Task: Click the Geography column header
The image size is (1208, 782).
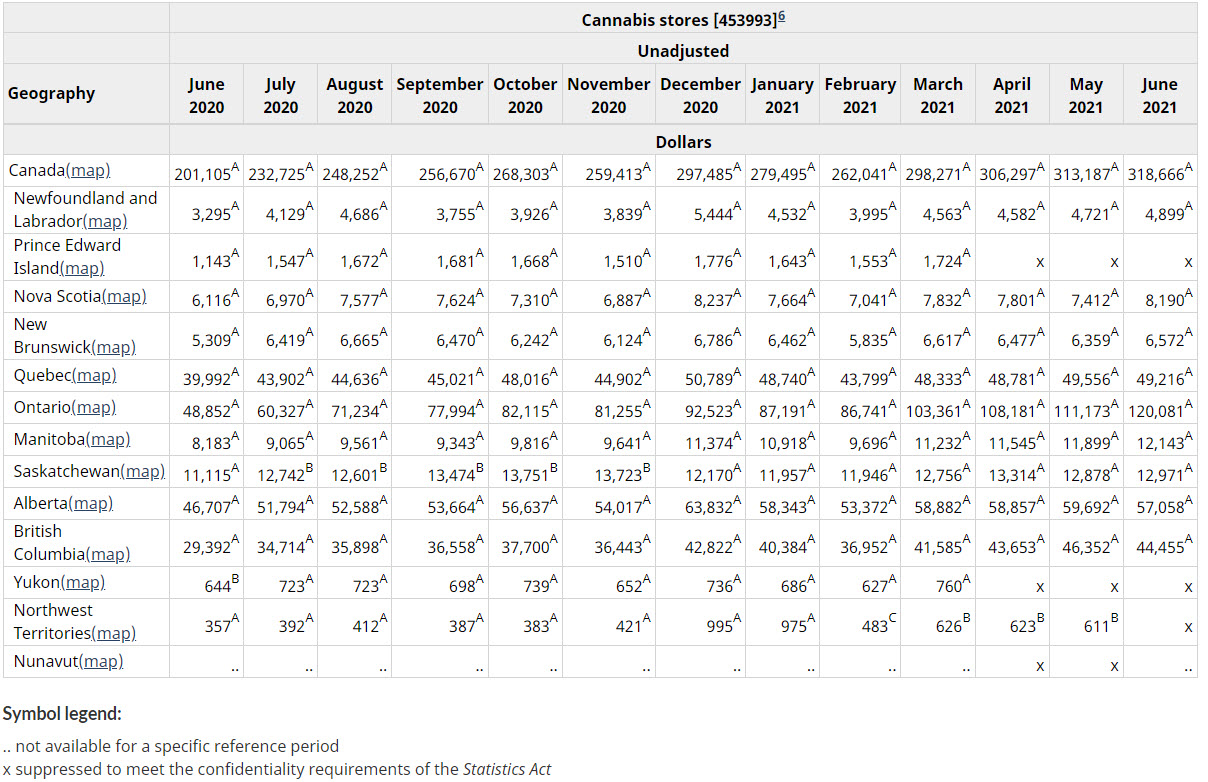Action: [52, 94]
